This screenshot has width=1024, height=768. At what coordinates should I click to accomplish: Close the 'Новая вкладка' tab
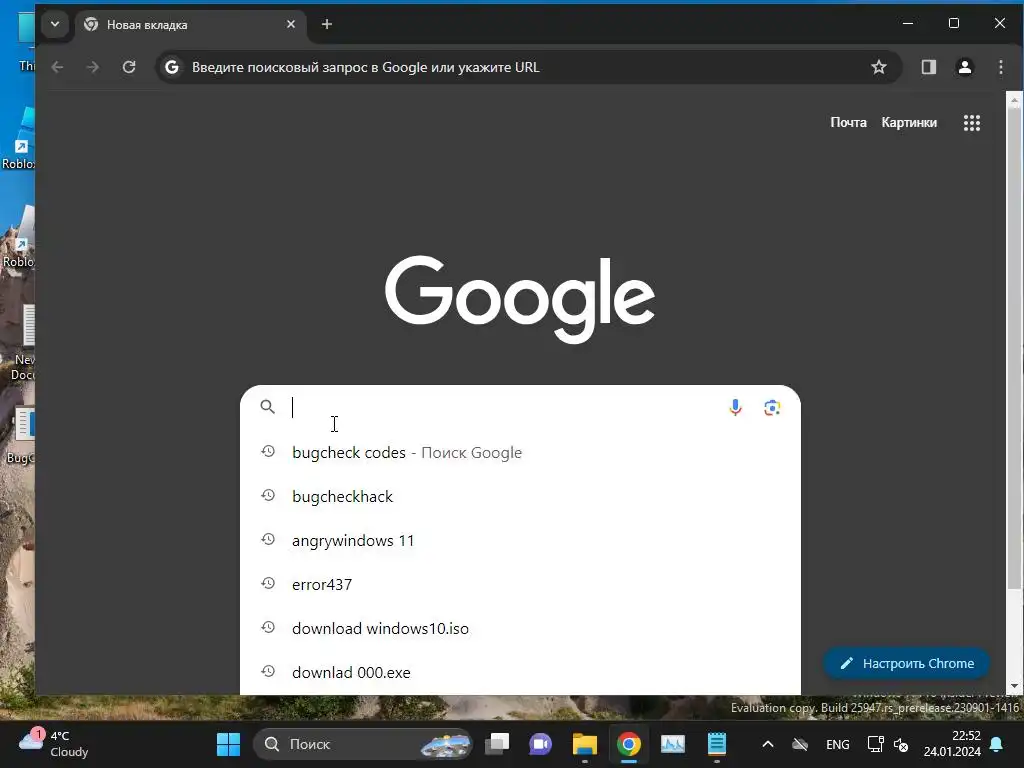(291, 24)
